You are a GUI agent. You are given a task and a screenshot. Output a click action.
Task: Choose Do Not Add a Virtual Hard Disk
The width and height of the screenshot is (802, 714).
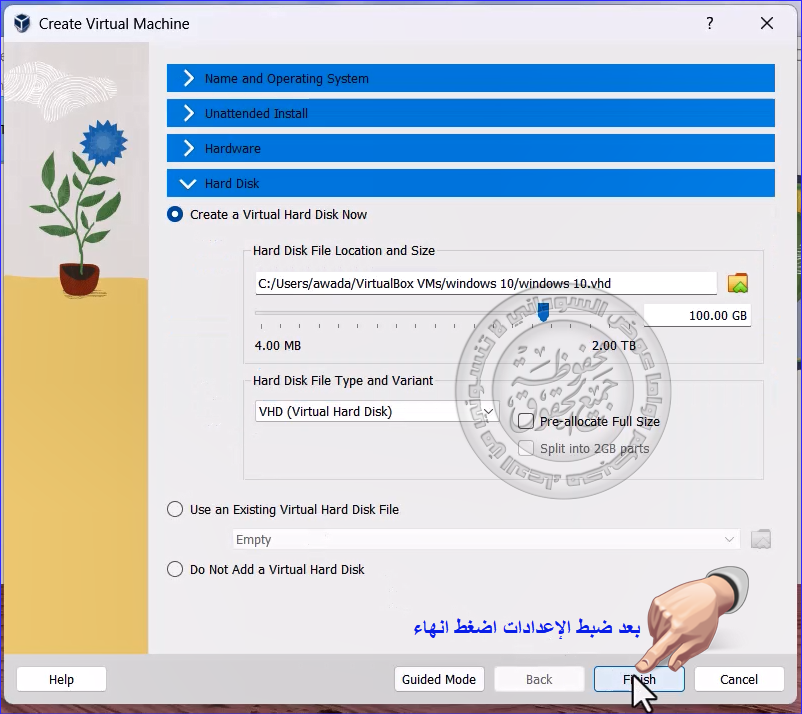tap(176, 569)
